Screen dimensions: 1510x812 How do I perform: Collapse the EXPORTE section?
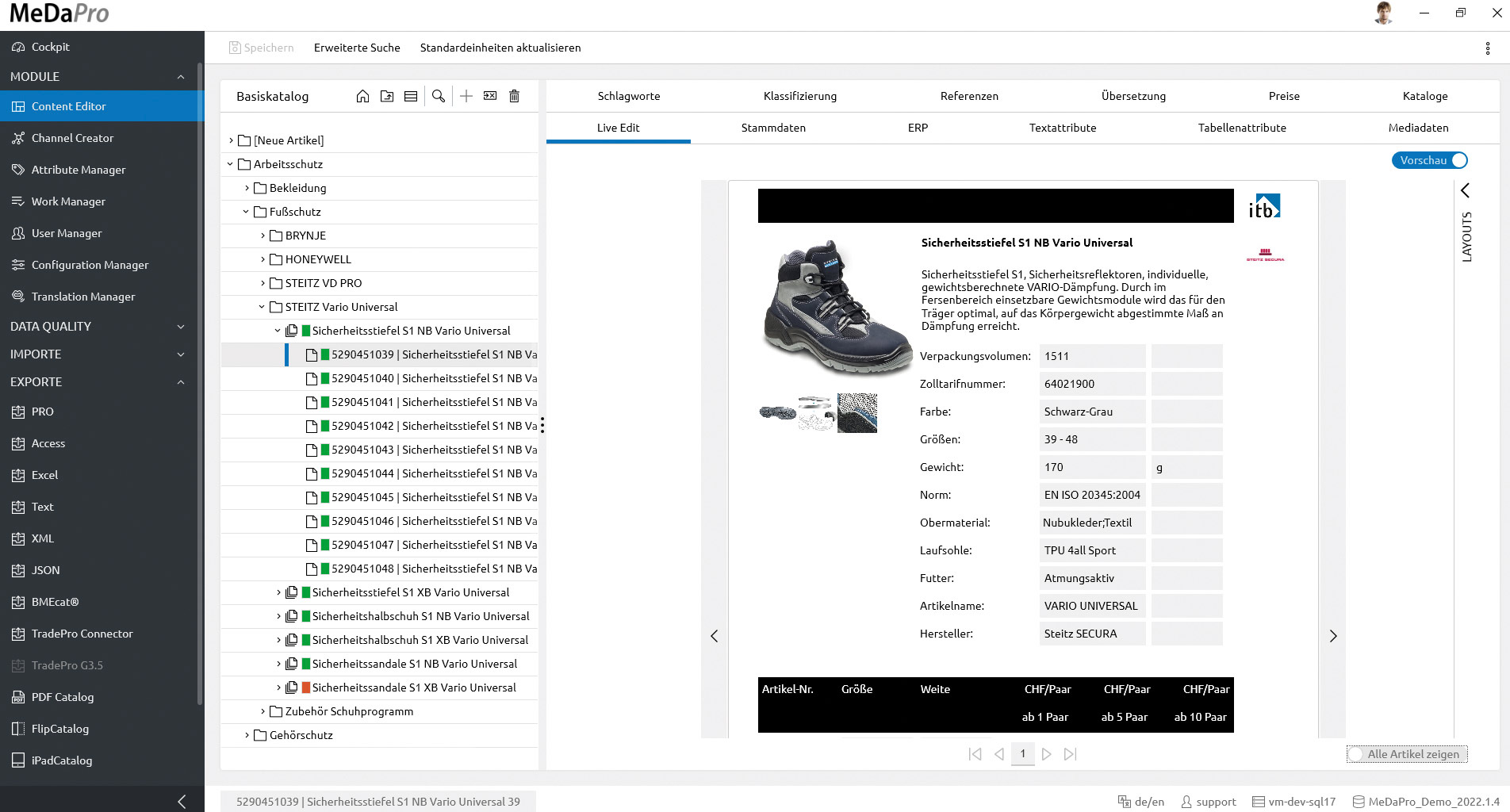coord(181,382)
